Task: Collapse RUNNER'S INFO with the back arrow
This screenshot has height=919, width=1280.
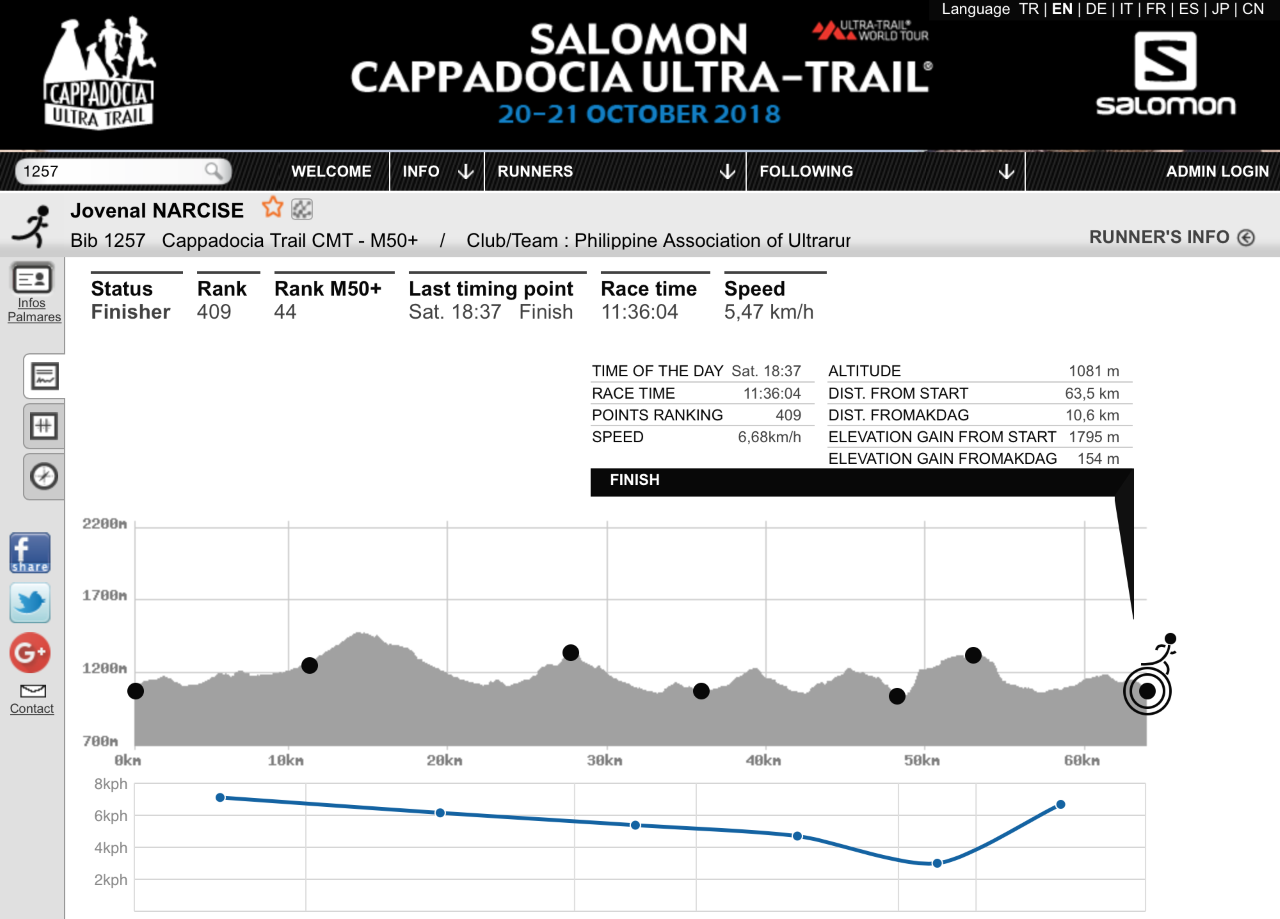Action: [x=1245, y=238]
